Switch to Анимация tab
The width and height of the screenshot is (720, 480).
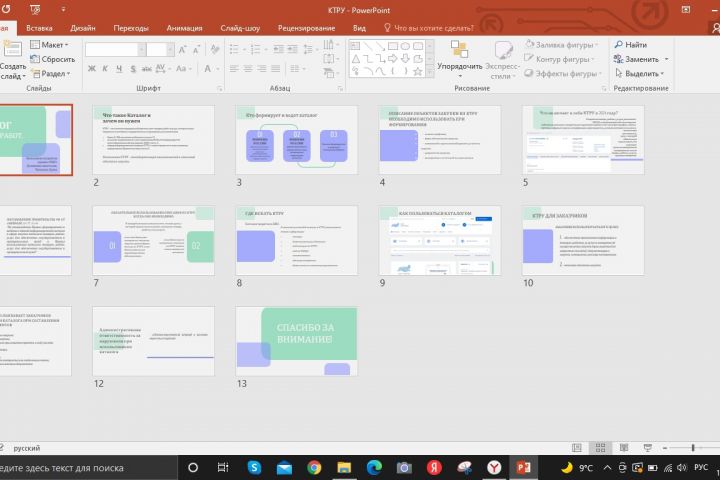tap(184, 28)
